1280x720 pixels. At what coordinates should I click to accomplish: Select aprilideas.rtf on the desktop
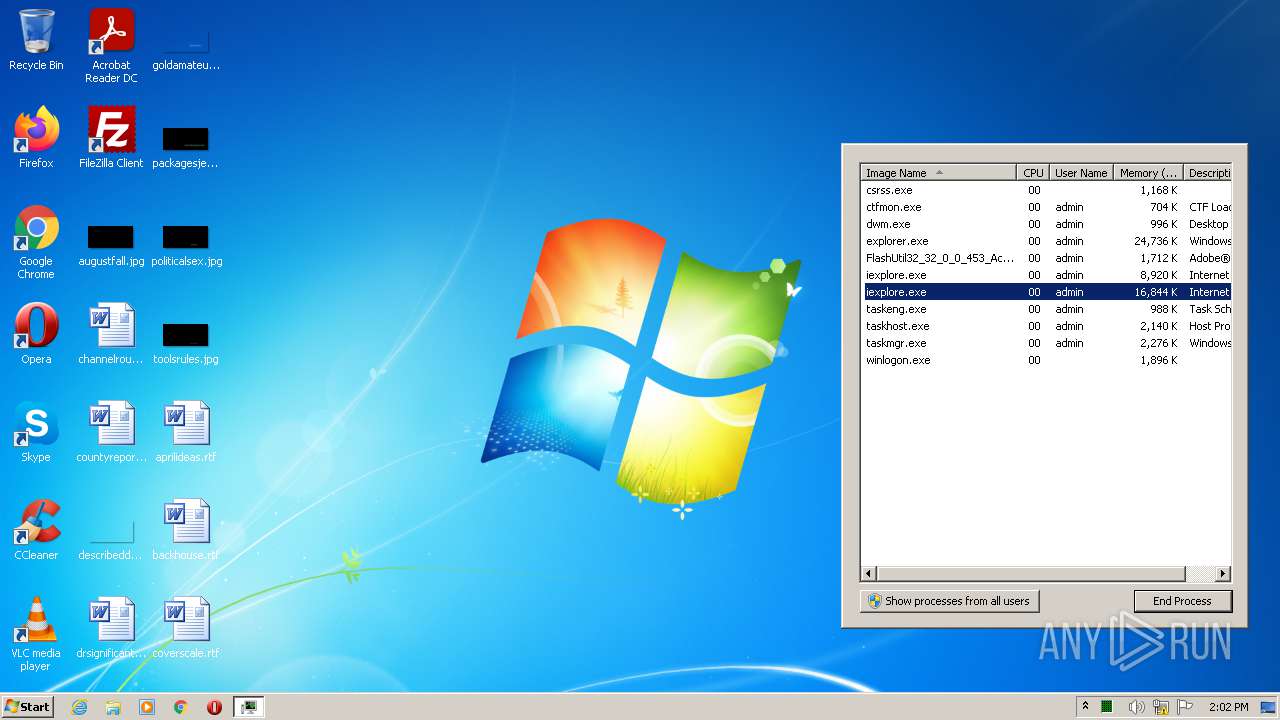(x=186, y=432)
